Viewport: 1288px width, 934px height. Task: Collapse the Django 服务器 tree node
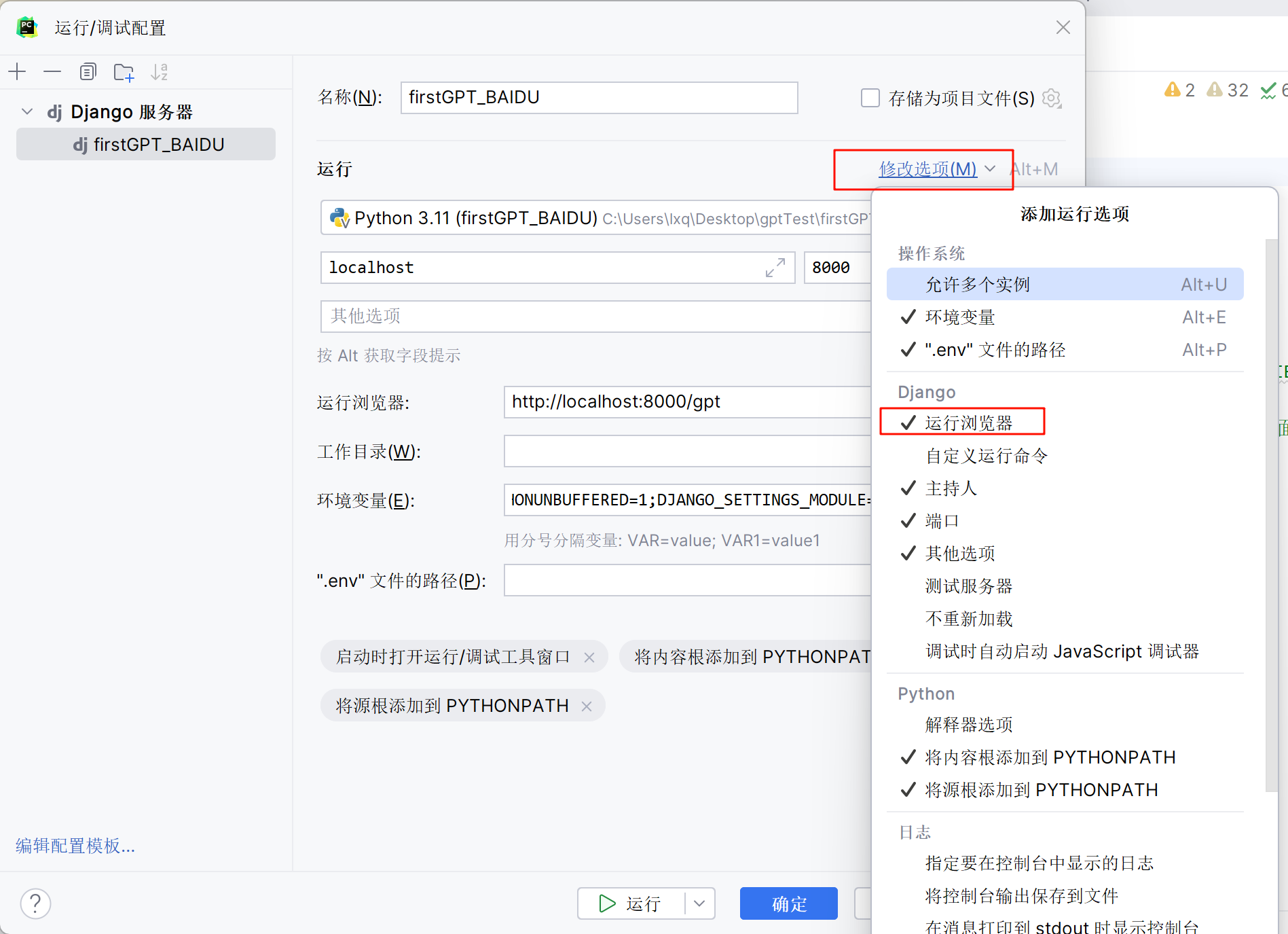[x=27, y=111]
